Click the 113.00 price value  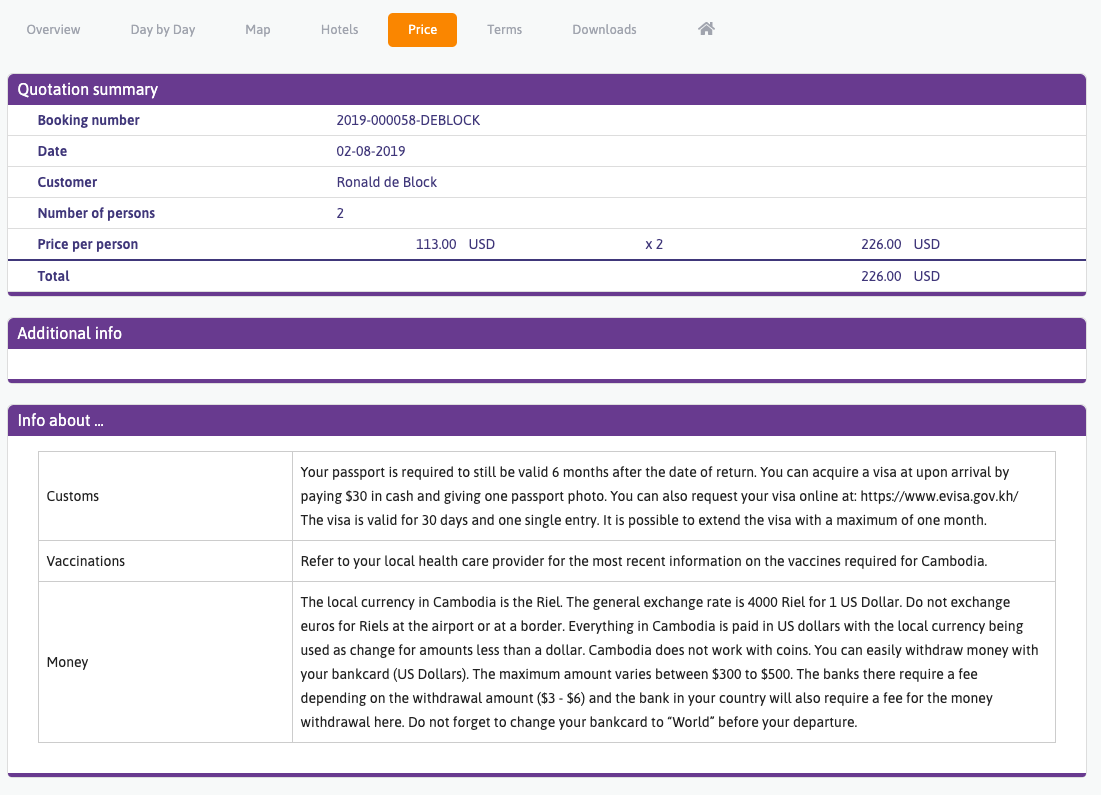(x=435, y=244)
